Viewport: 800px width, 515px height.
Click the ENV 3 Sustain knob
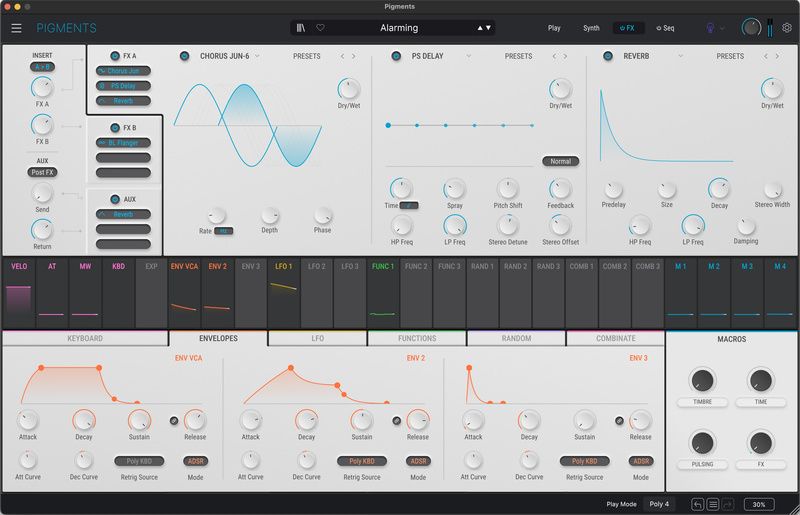pyautogui.click(x=584, y=421)
